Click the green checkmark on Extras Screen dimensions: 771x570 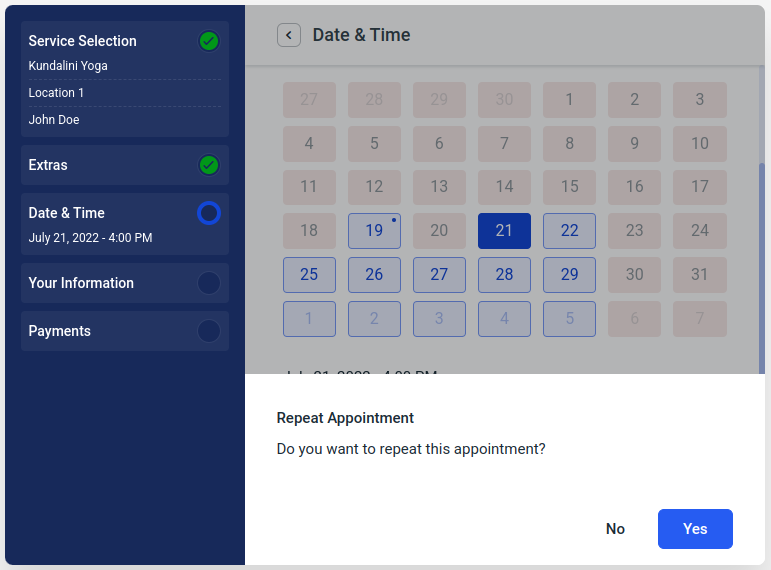(x=209, y=165)
